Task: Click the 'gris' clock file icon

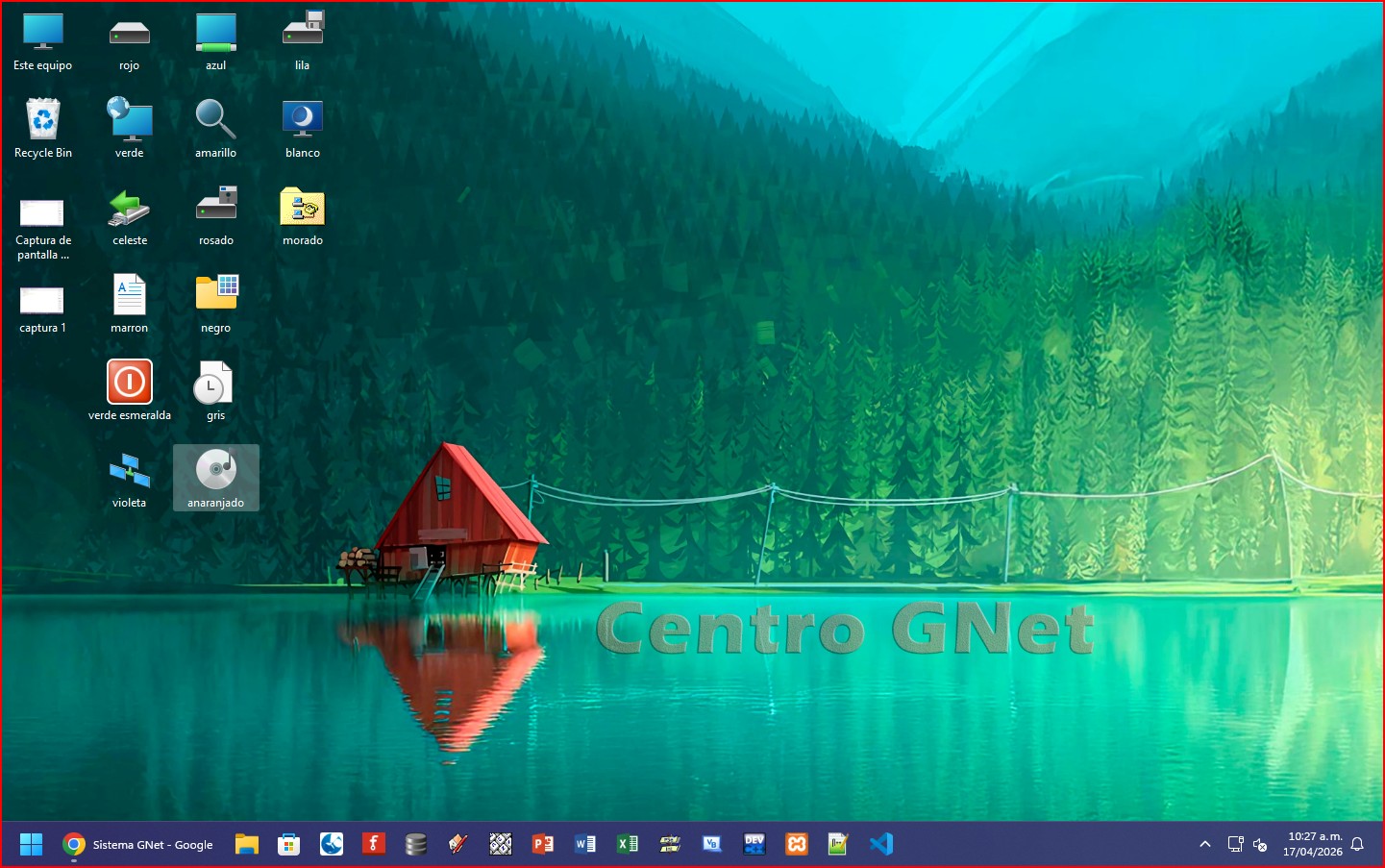Action: pos(215,383)
